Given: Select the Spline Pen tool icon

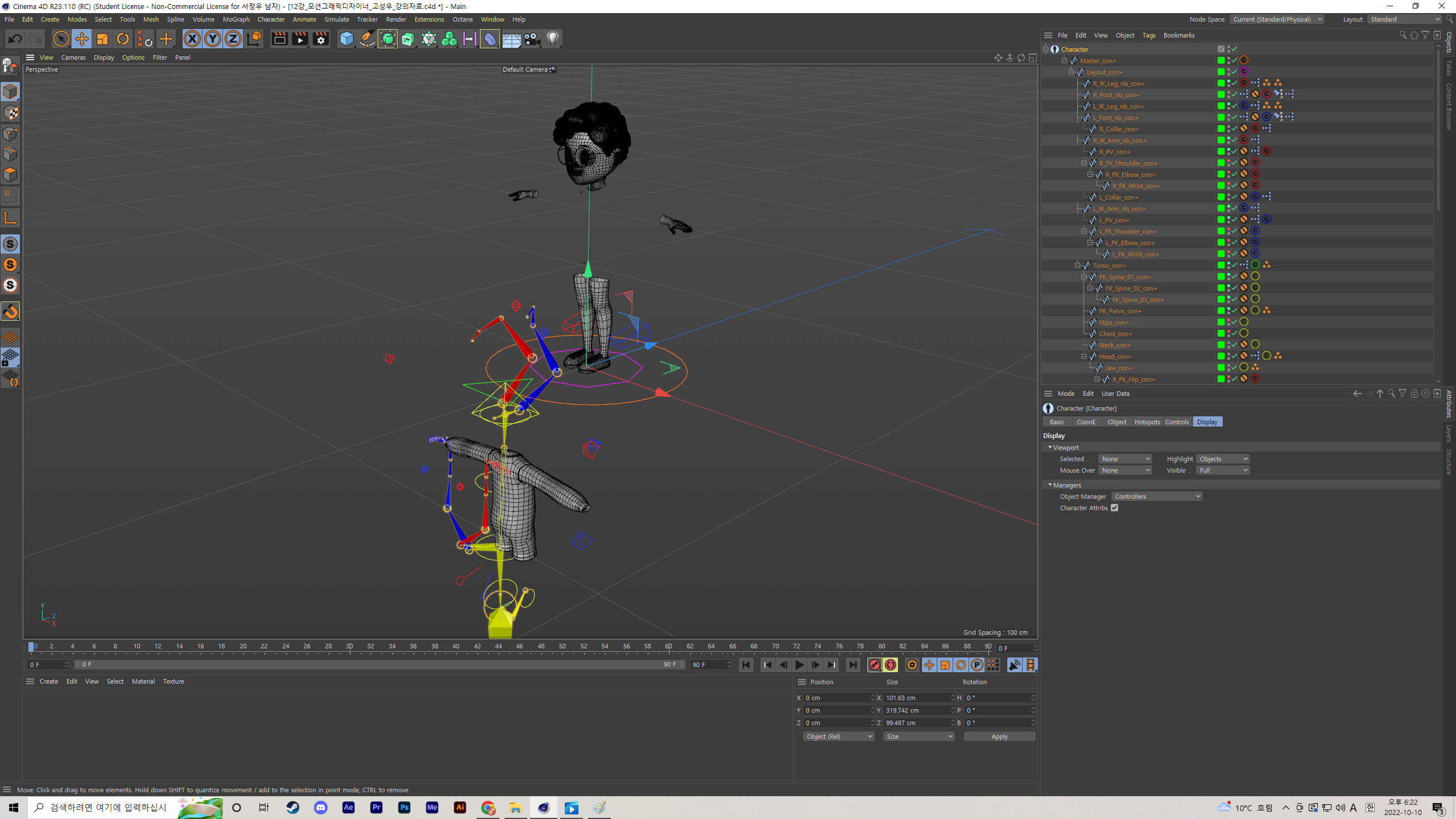Looking at the screenshot, I should pos(367,39).
